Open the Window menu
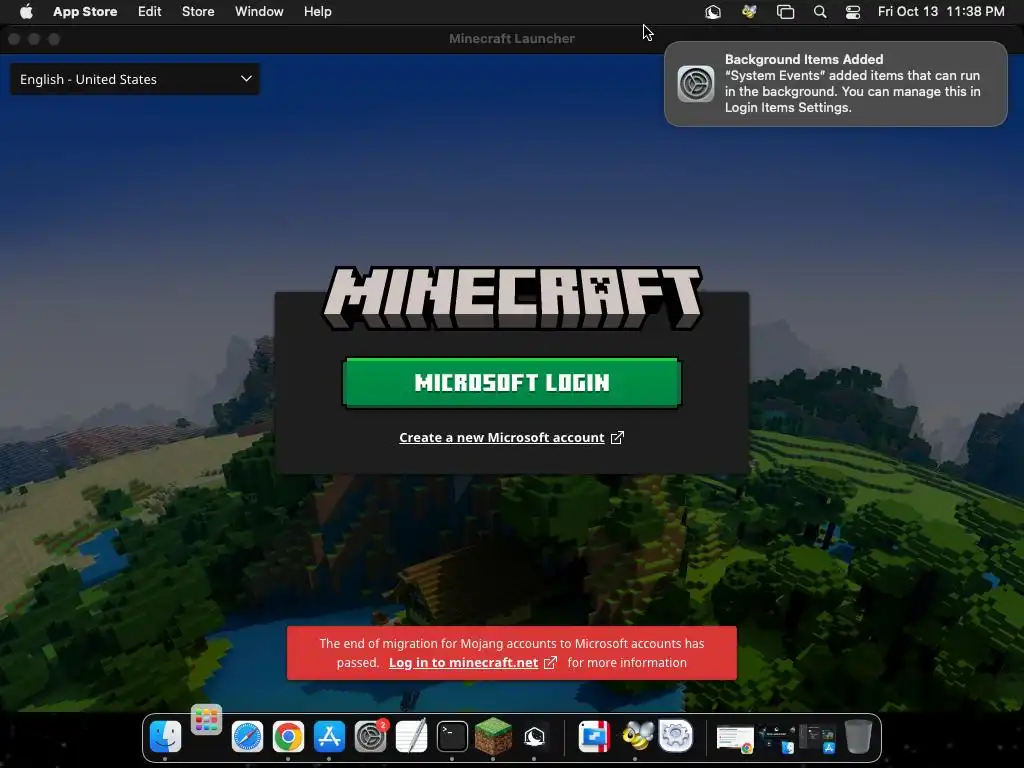The width and height of the screenshot is (1024, 768). [259, 12]
